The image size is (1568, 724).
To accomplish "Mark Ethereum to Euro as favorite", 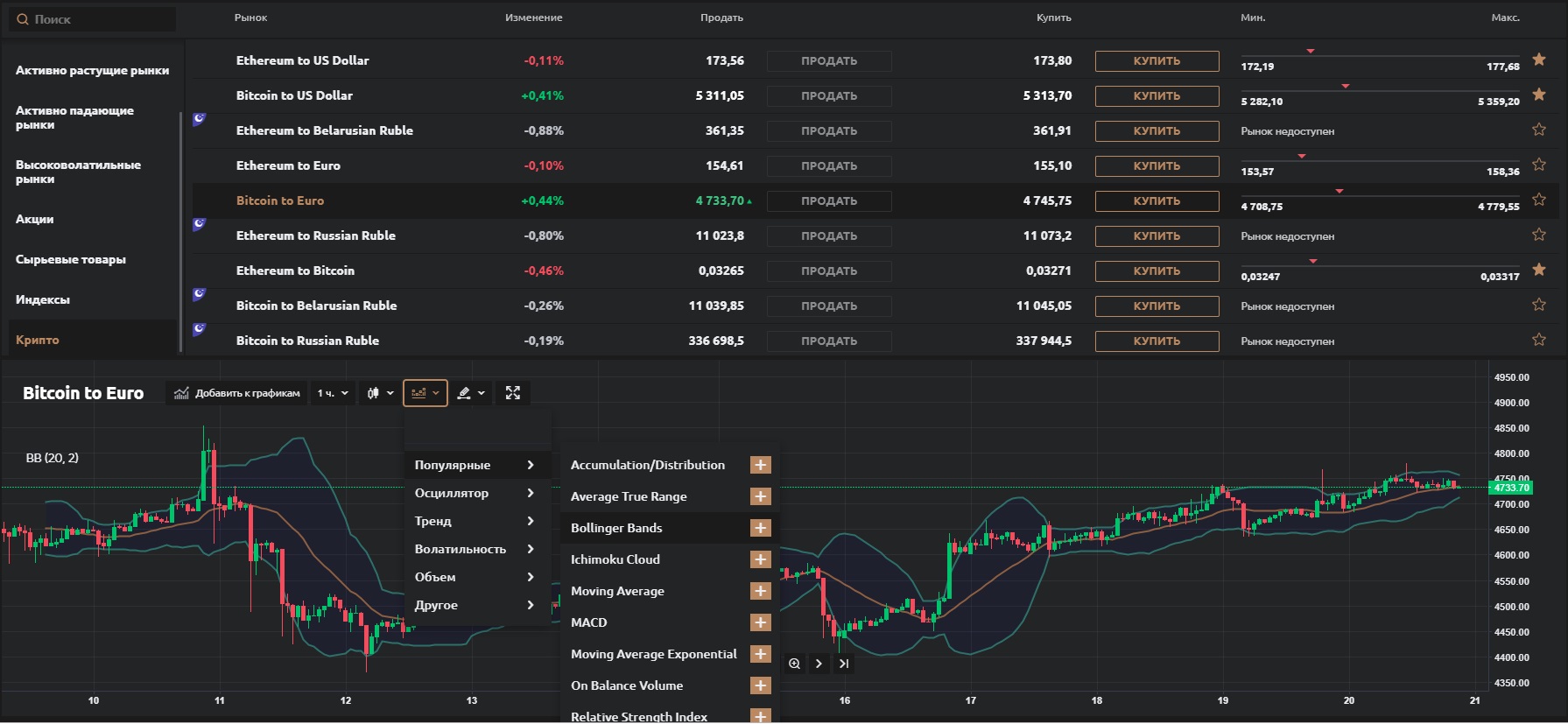I will coord(1538,165).
